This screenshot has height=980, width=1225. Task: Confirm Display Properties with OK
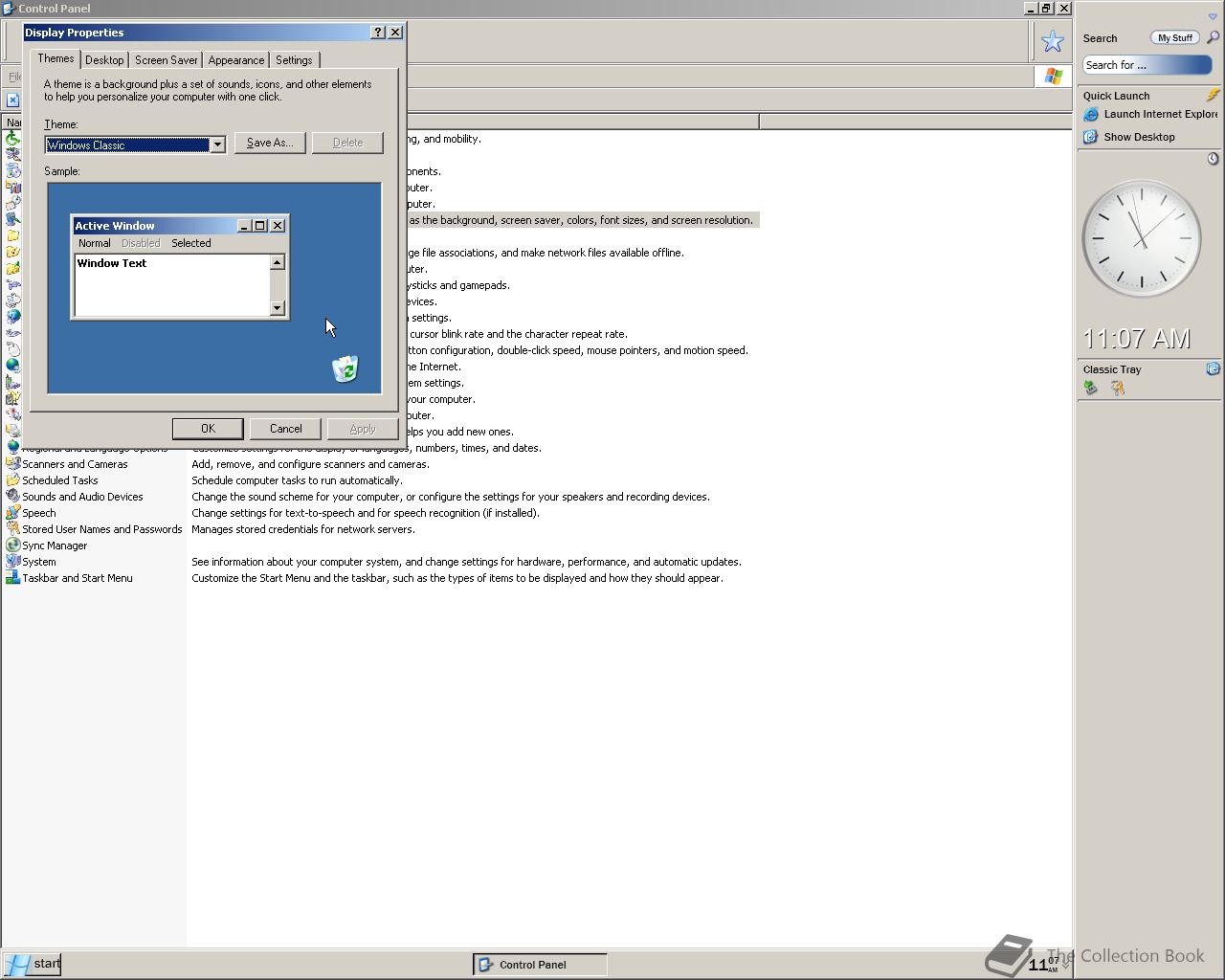(208, 429)
